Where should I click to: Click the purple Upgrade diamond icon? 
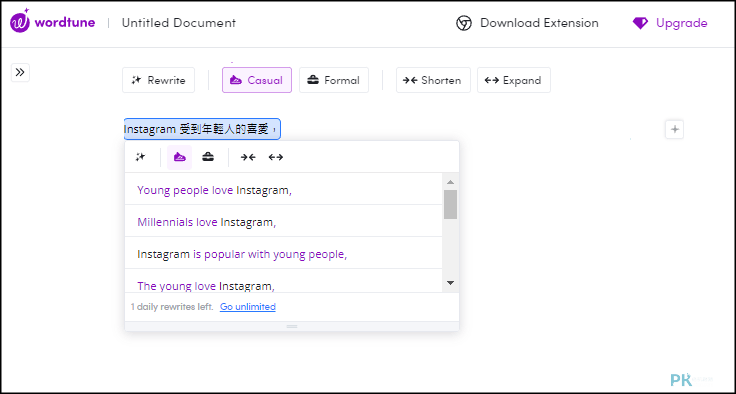[x=640, y=23]
